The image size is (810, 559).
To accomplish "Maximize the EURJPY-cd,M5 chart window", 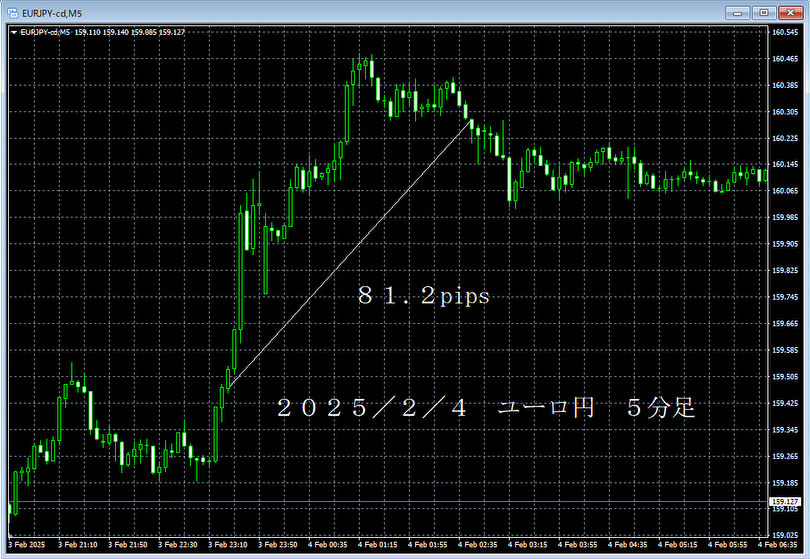I will point(764,12).
